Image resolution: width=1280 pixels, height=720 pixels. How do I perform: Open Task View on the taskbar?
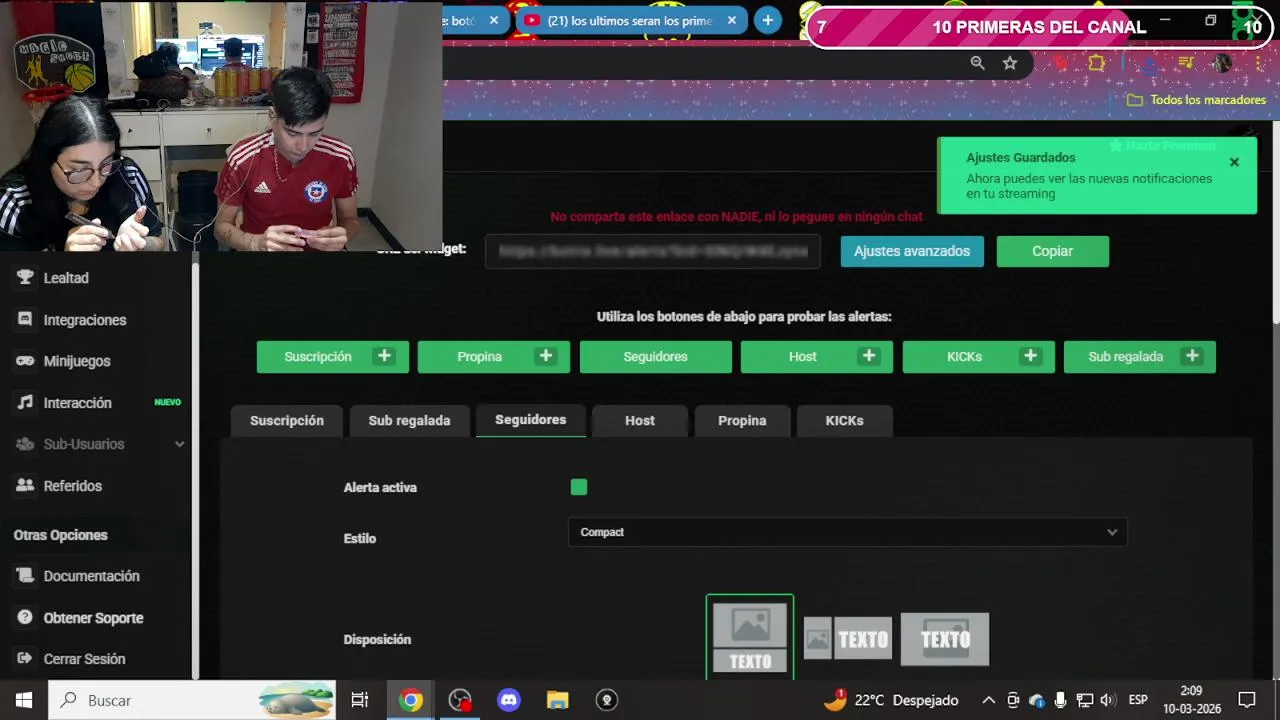360,700
